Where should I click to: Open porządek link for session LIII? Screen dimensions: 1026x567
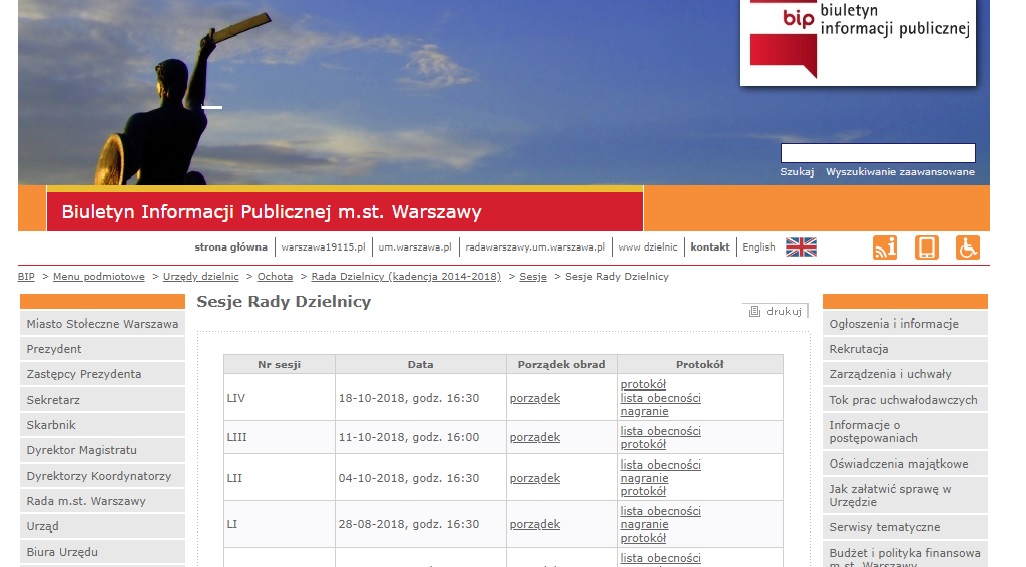(535, 437)
